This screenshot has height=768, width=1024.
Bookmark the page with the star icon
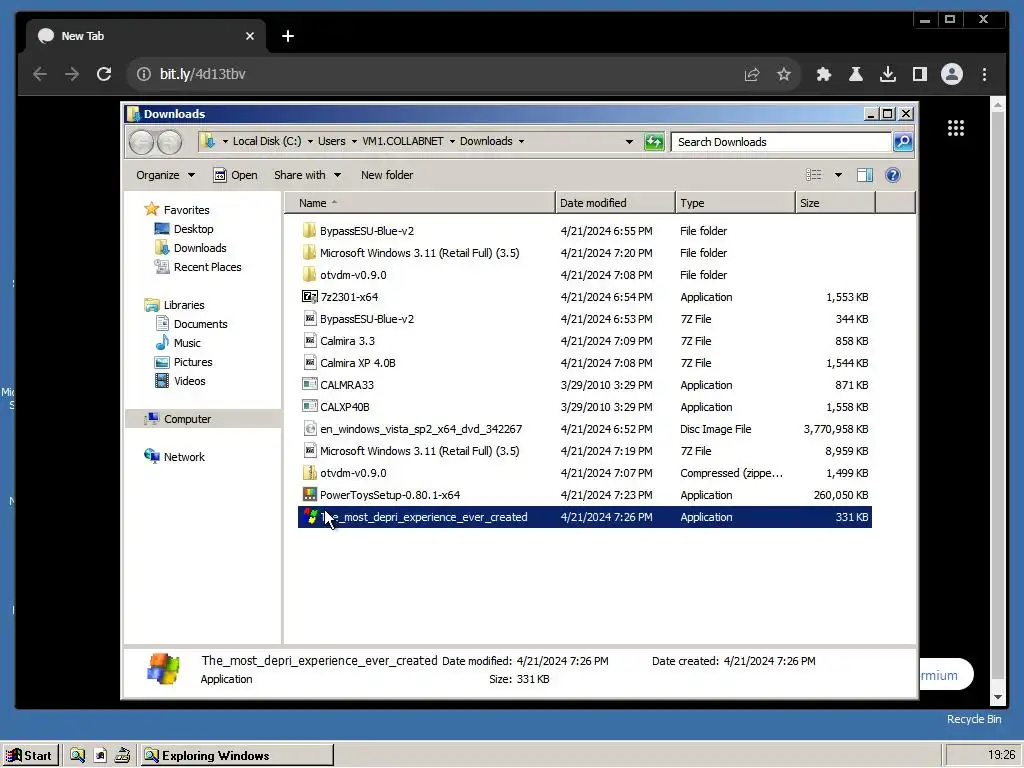click(x=784, y=74)
